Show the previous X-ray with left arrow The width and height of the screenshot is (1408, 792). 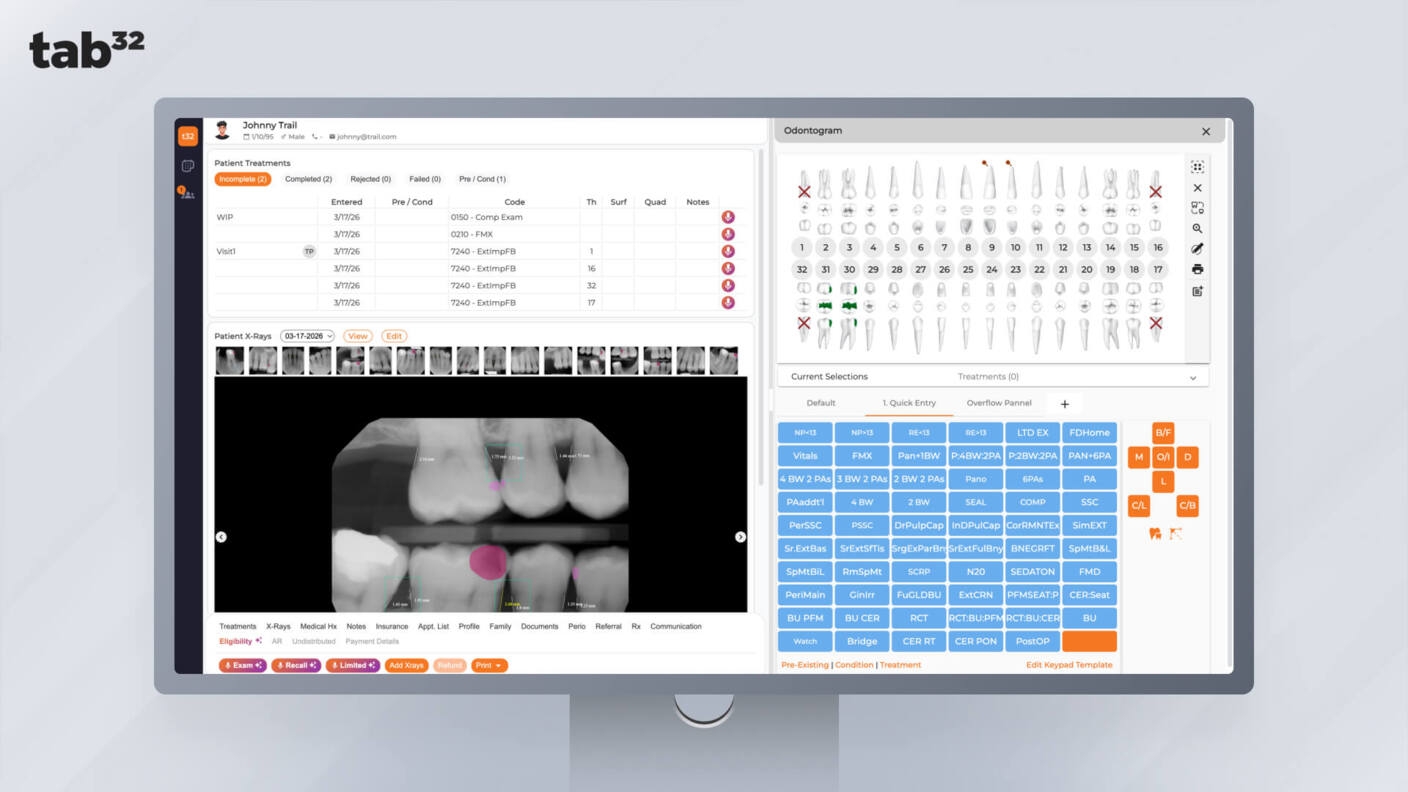(221, 537)
